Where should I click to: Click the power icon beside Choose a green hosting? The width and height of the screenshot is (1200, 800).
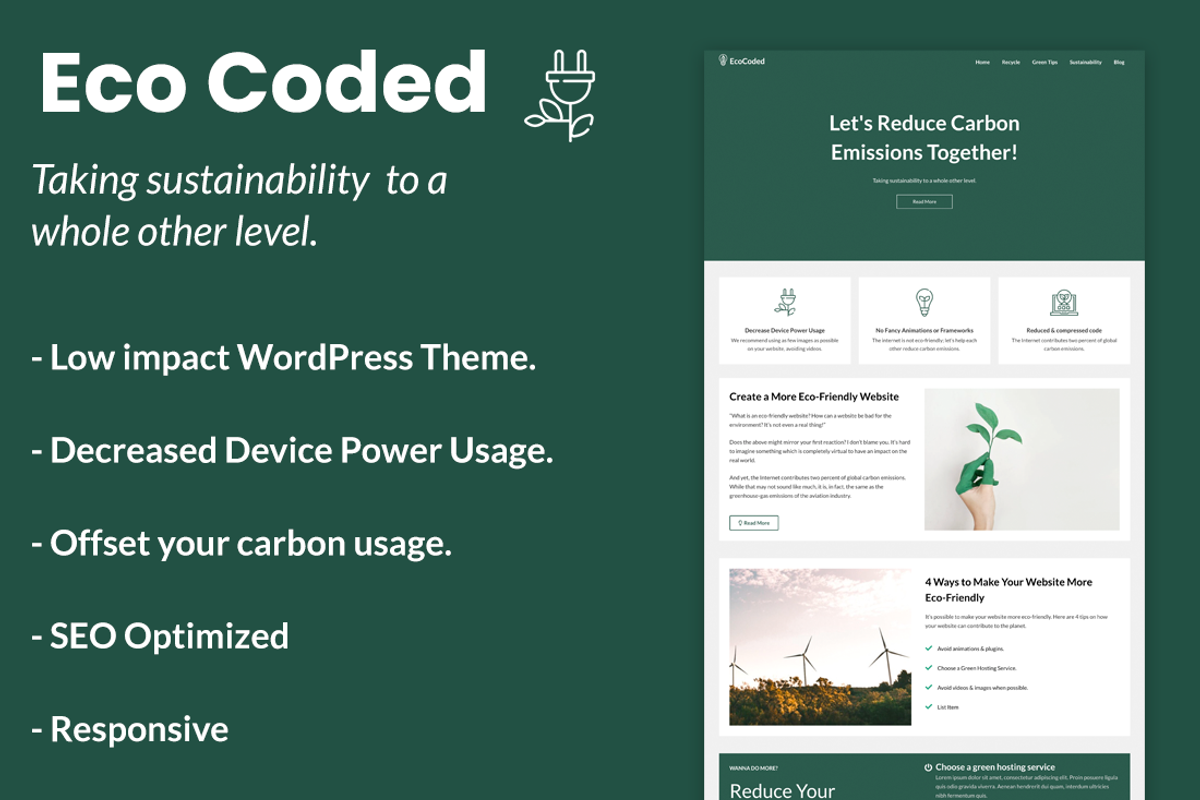tap(929, 768)
